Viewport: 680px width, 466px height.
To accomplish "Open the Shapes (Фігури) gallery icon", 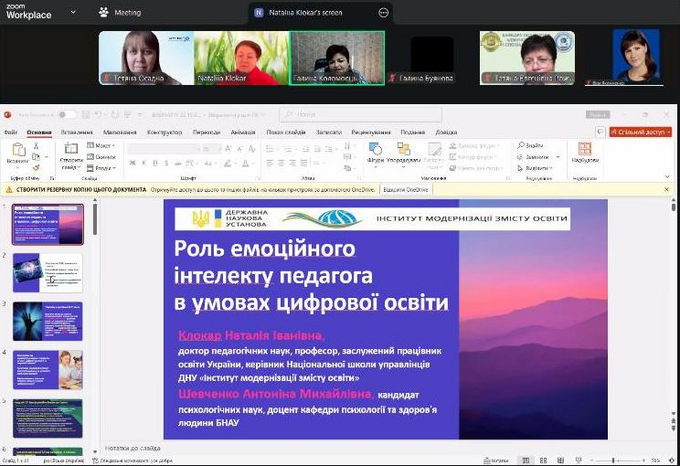I will (376, 149).
